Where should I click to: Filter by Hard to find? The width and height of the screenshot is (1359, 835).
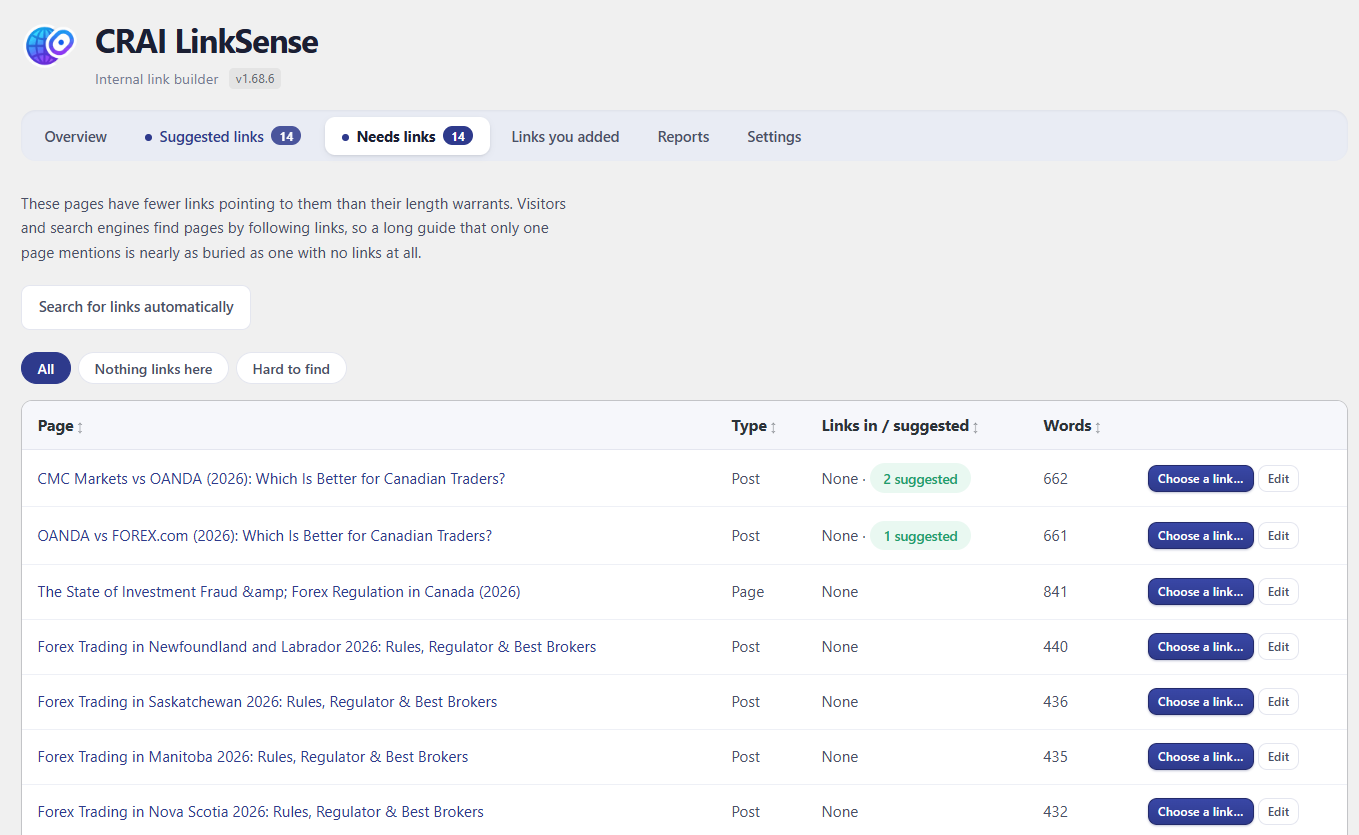coord(291,369)
